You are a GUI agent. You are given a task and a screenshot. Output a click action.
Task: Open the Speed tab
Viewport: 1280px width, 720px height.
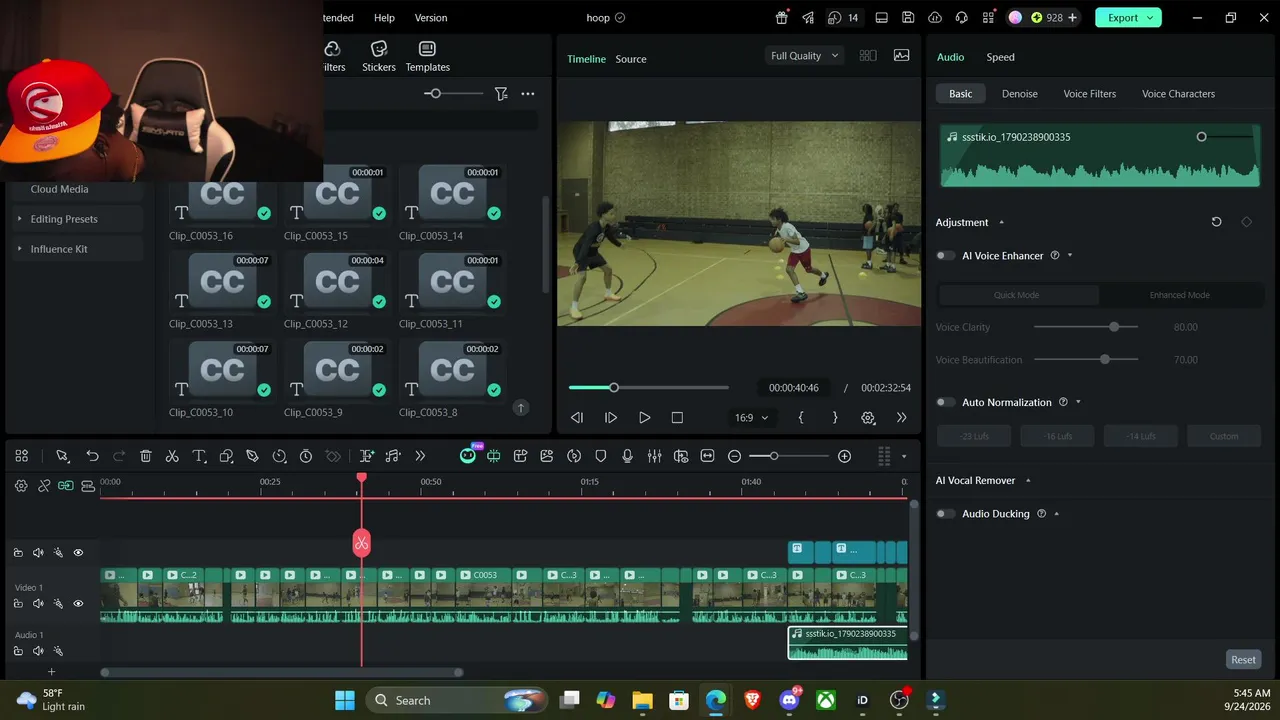1000,57
